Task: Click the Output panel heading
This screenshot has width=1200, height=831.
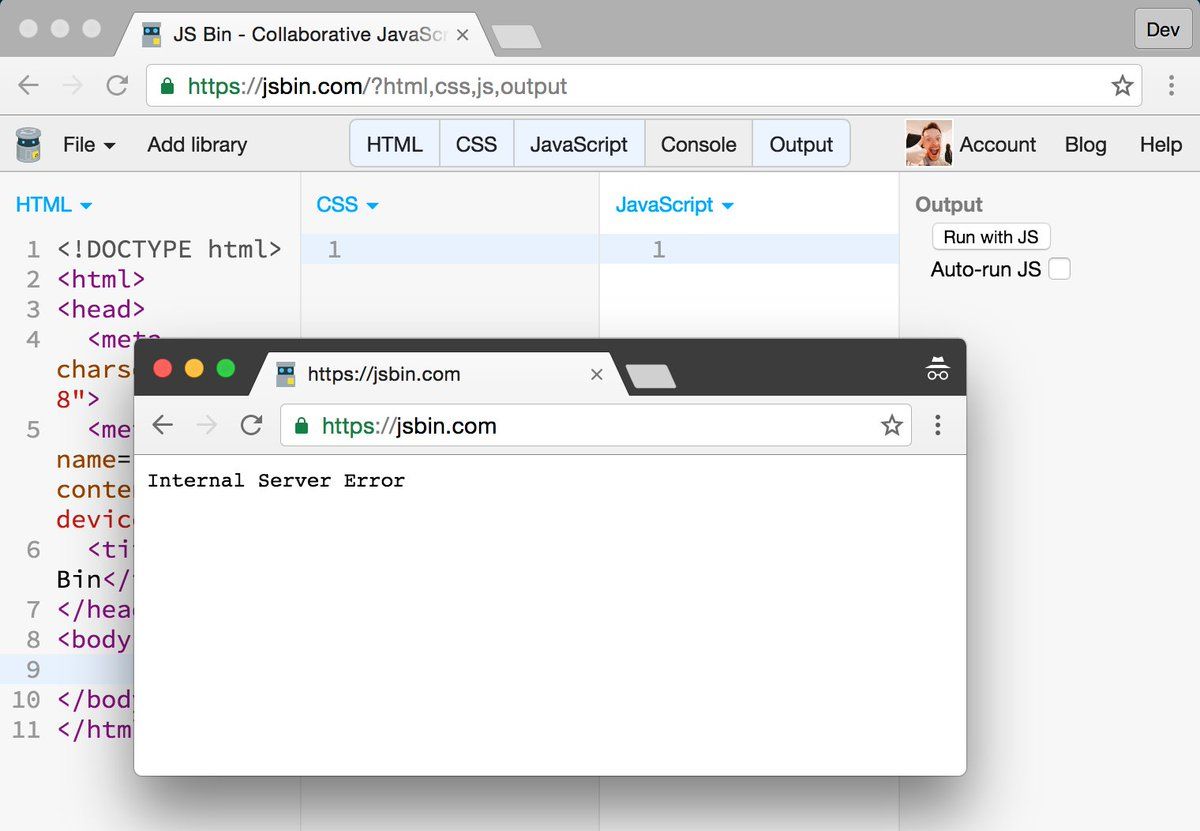Action: [949, 205]
